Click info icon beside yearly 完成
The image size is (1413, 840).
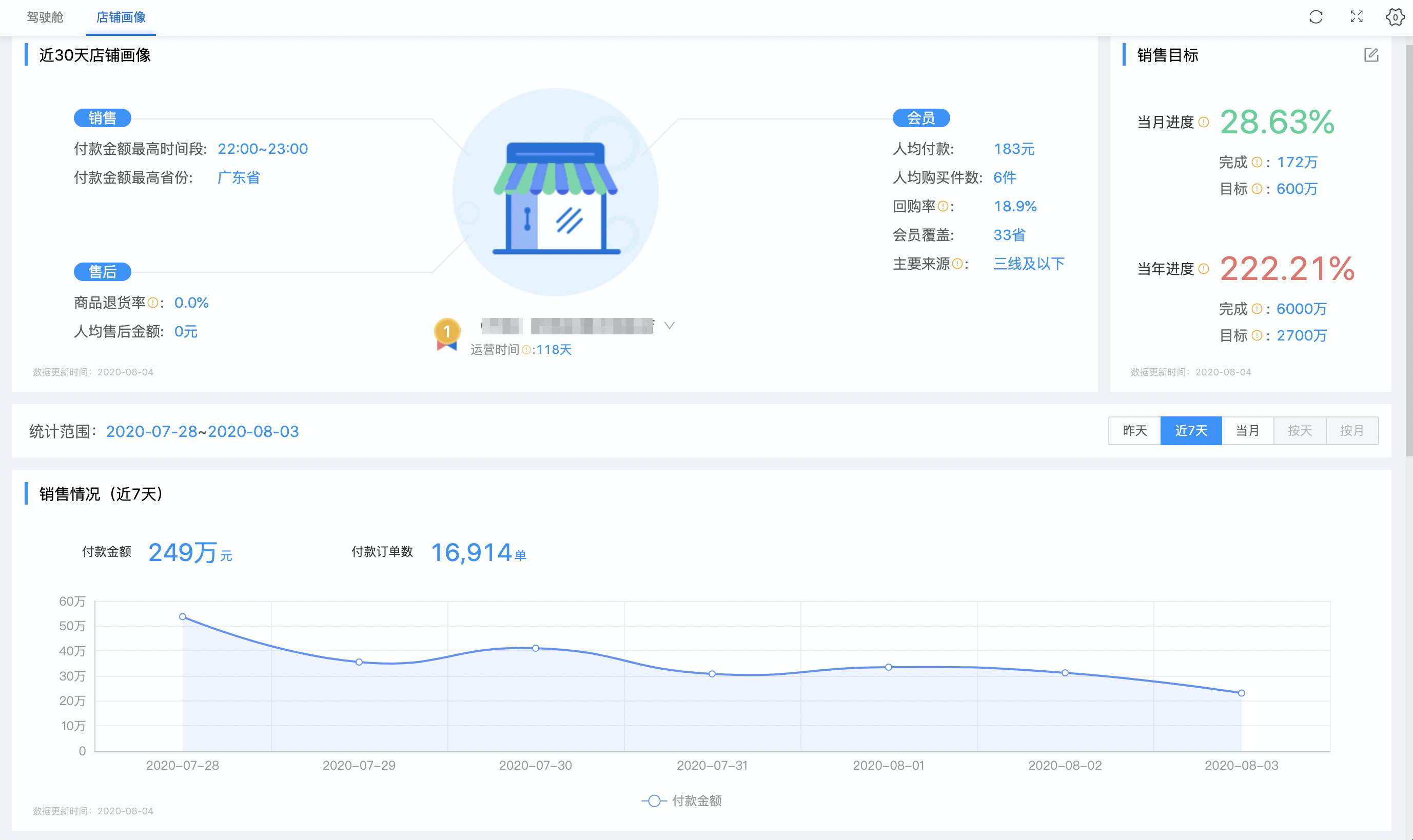[1257, 309]
